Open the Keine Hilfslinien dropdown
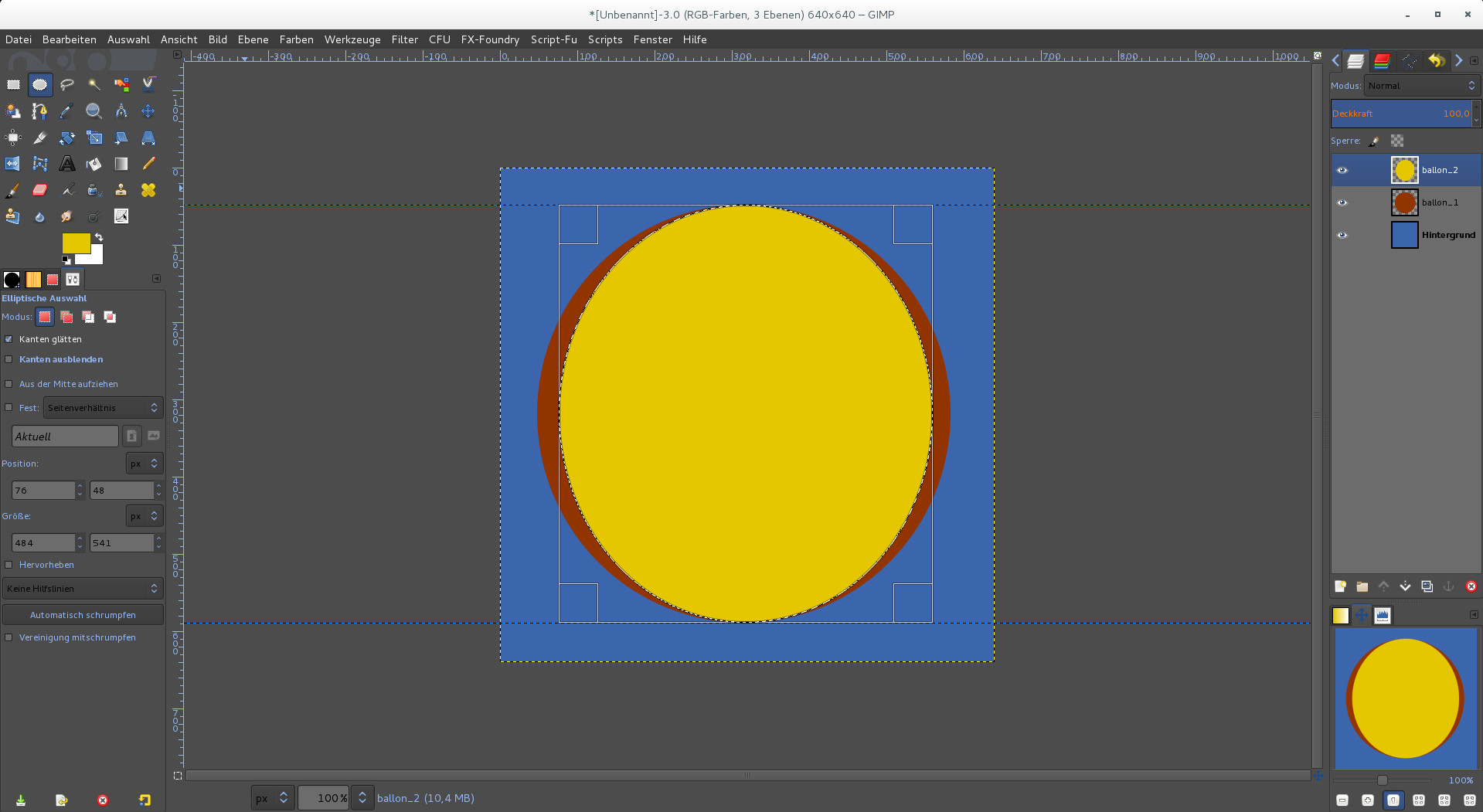Image resolution: width=1483 pixels, height=812 pixels. 82,589
